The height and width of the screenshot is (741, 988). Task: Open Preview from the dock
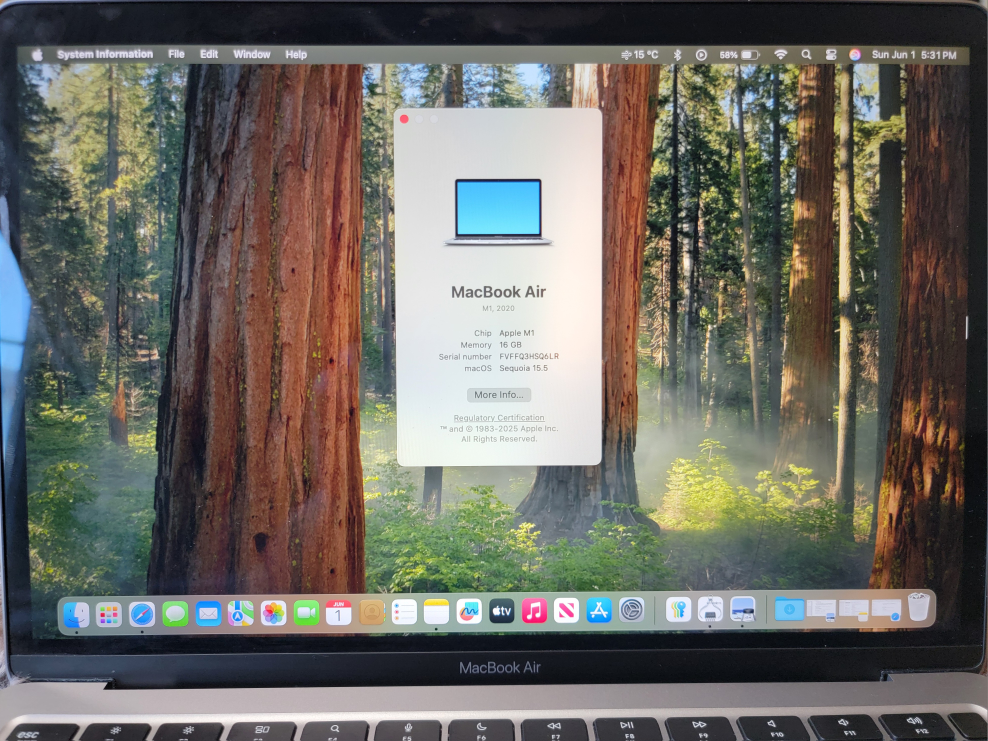742,609
